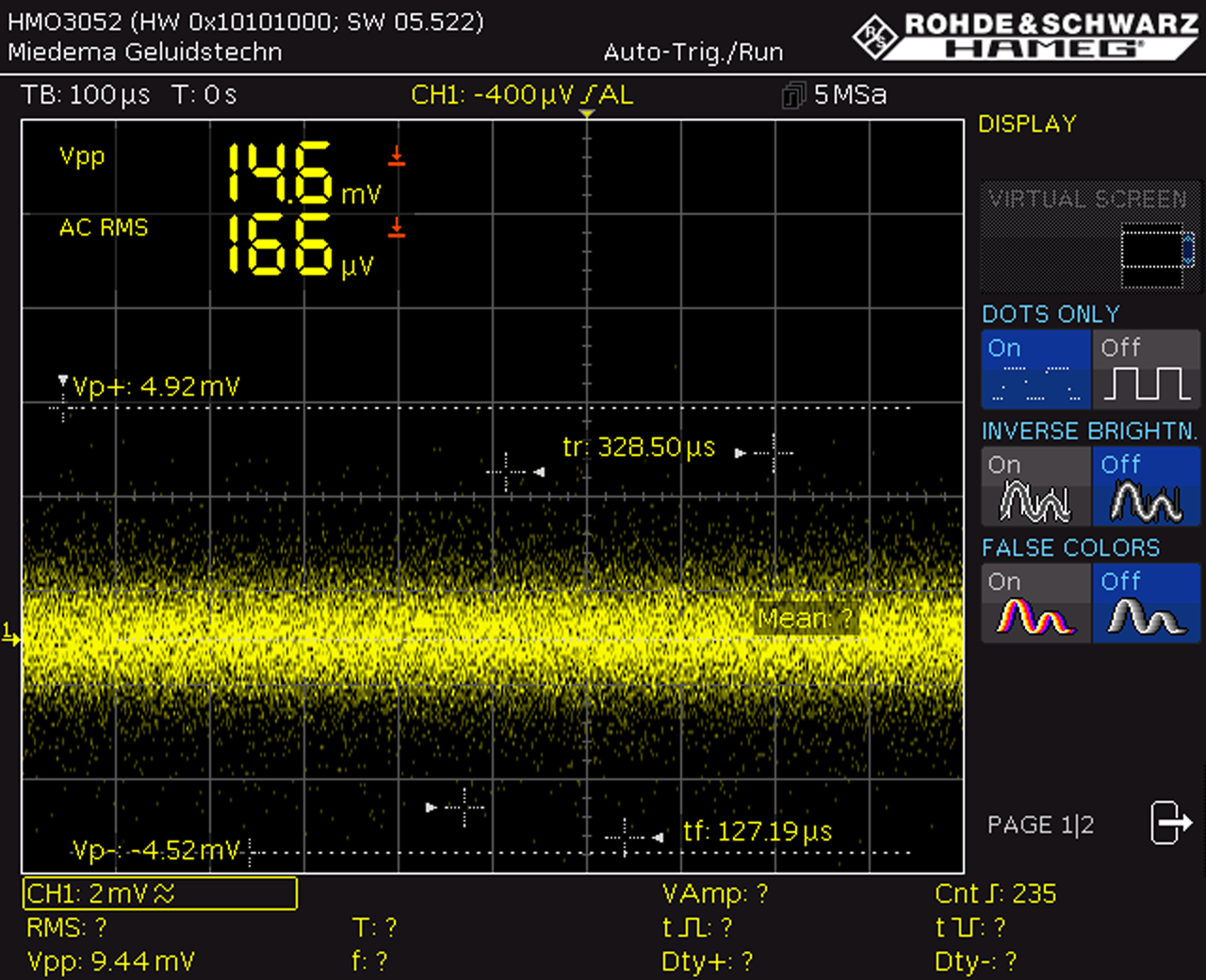Screen dimensions: 1206x980
Task: Click the 'f: ?' frequency measurement
Action: pos(369,961)
